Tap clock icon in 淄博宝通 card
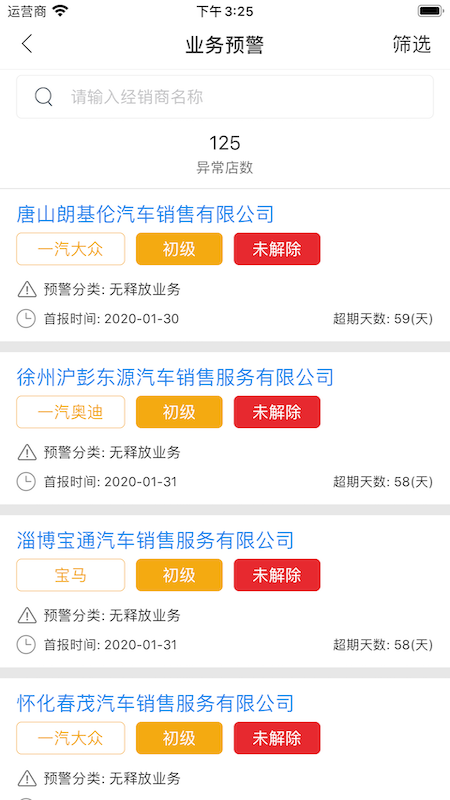Viewport: 450px width, 800px height. tap(27, 645)
